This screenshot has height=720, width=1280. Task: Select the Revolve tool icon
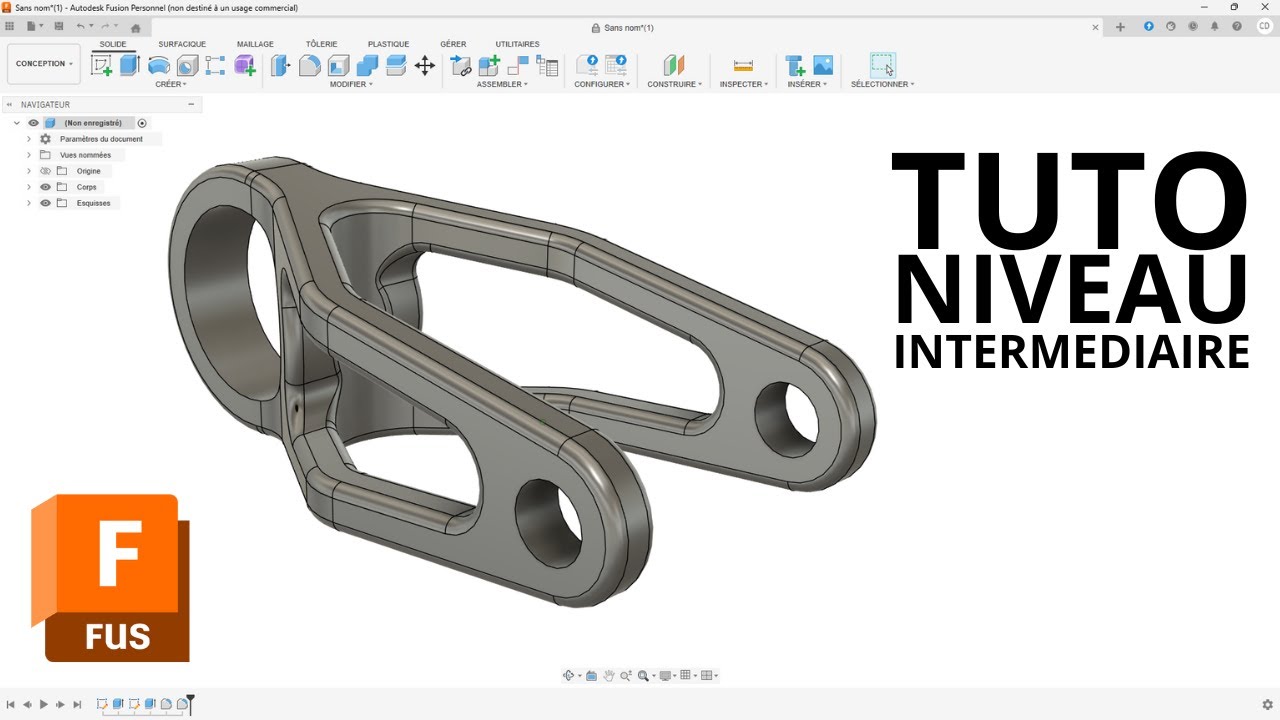coord(158,66)
